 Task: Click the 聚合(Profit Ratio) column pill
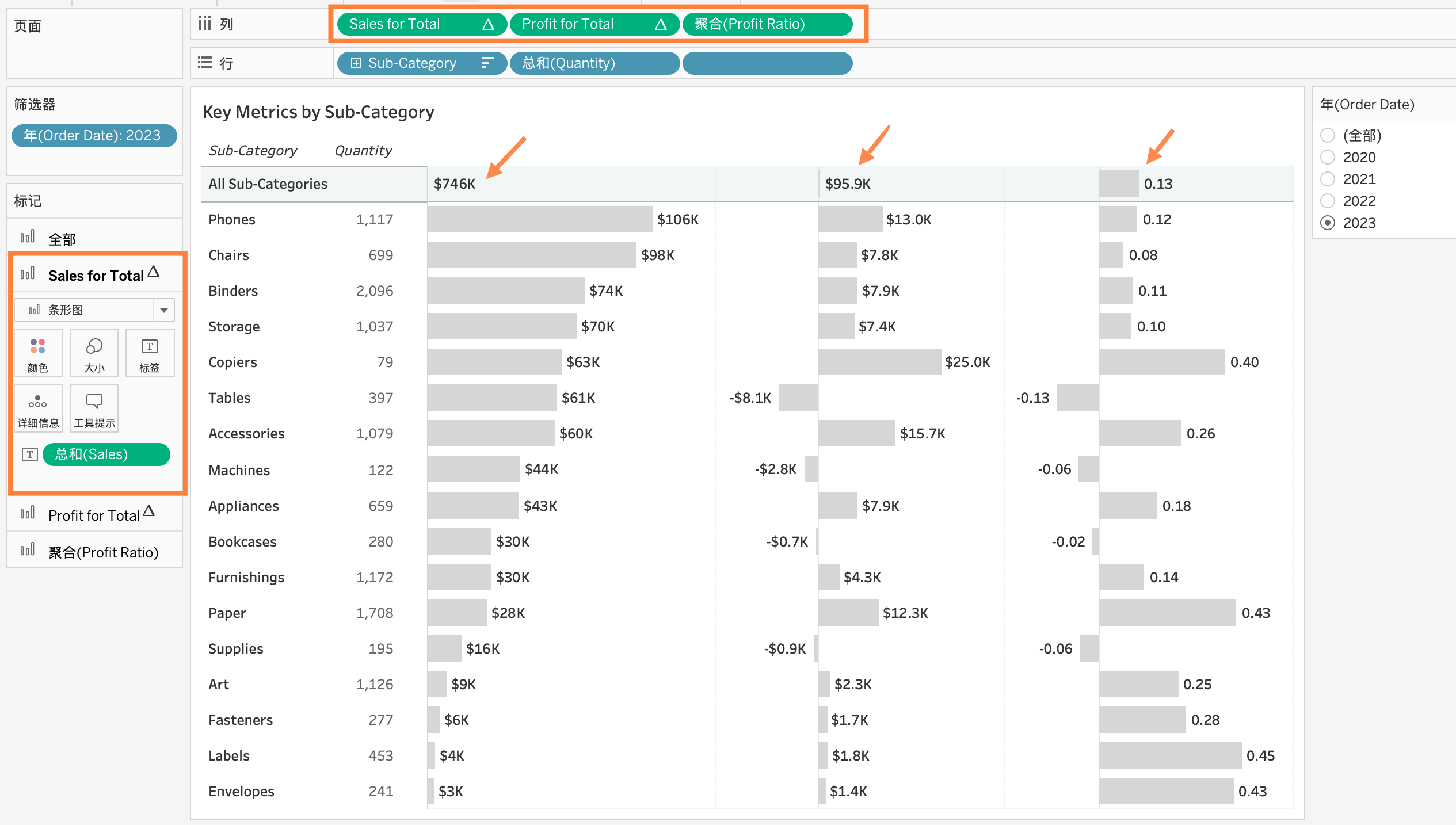click(767, 24)
